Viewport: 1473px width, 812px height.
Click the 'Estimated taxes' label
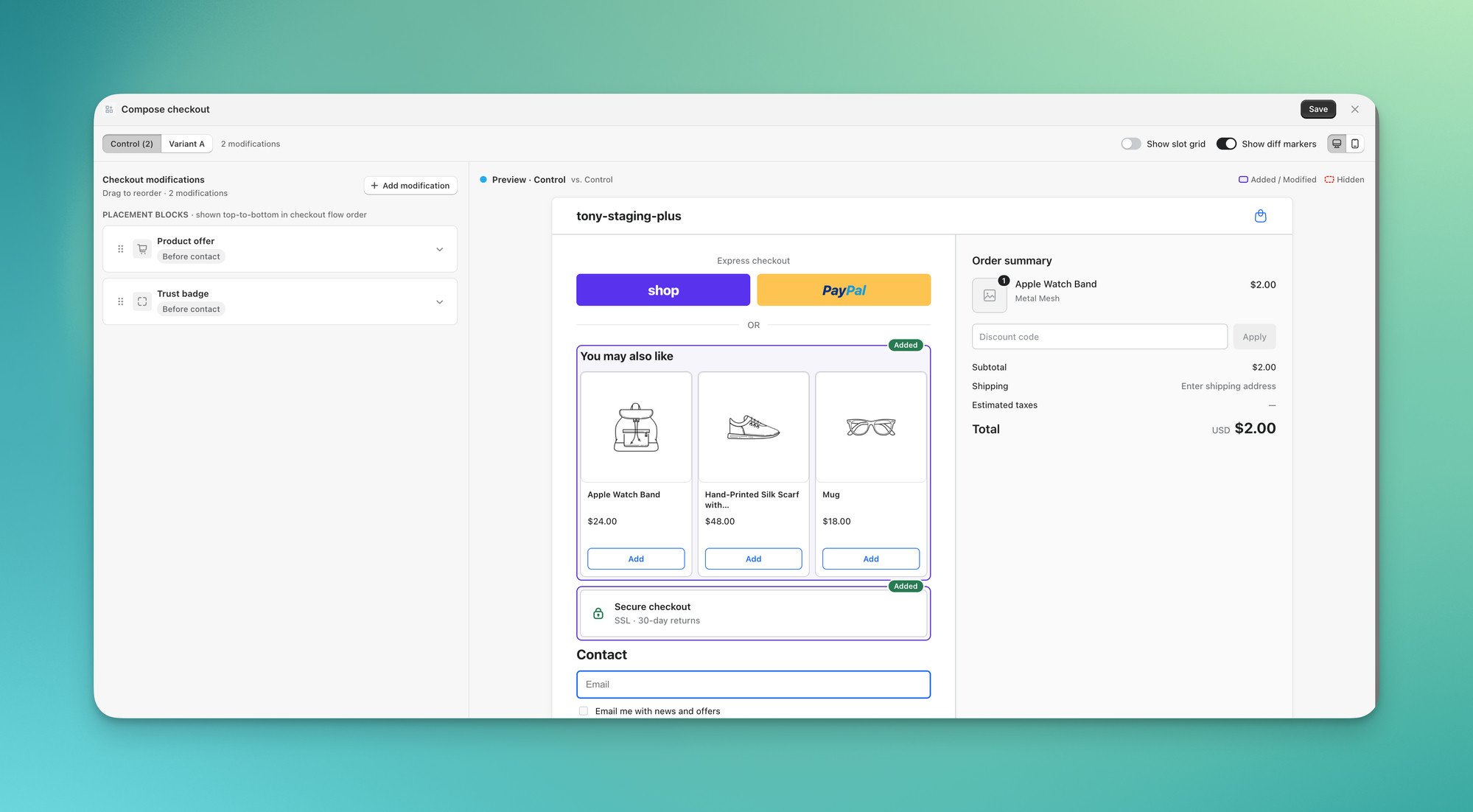[1004, 405]
